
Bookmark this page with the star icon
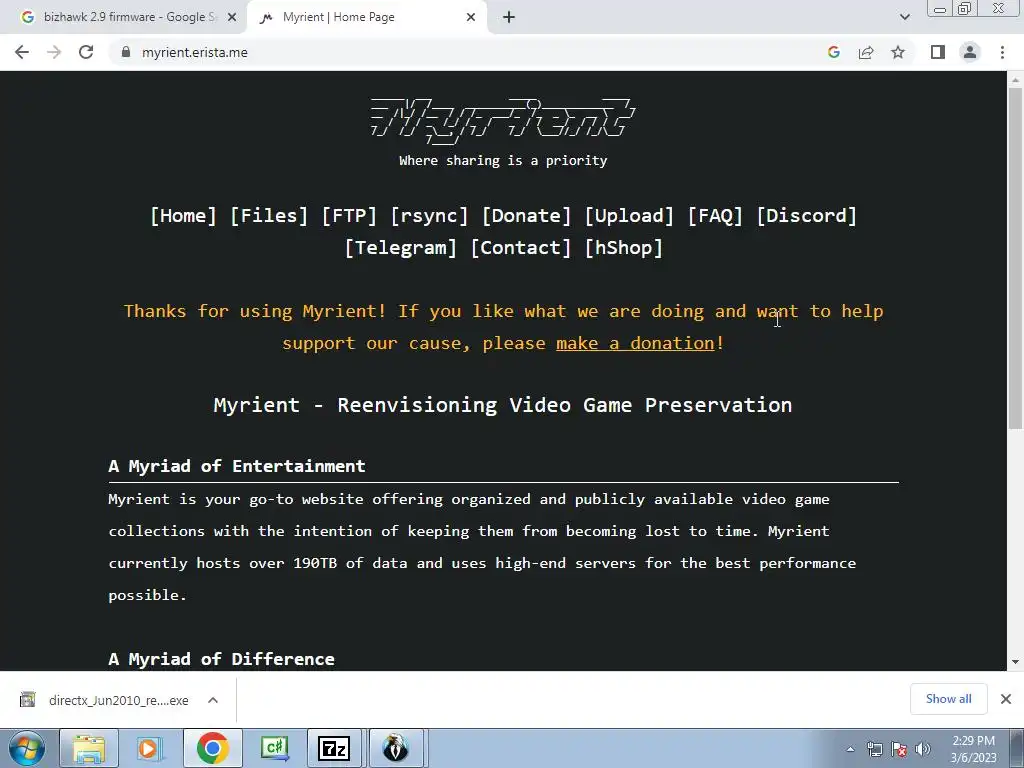(x=898, y=52)
